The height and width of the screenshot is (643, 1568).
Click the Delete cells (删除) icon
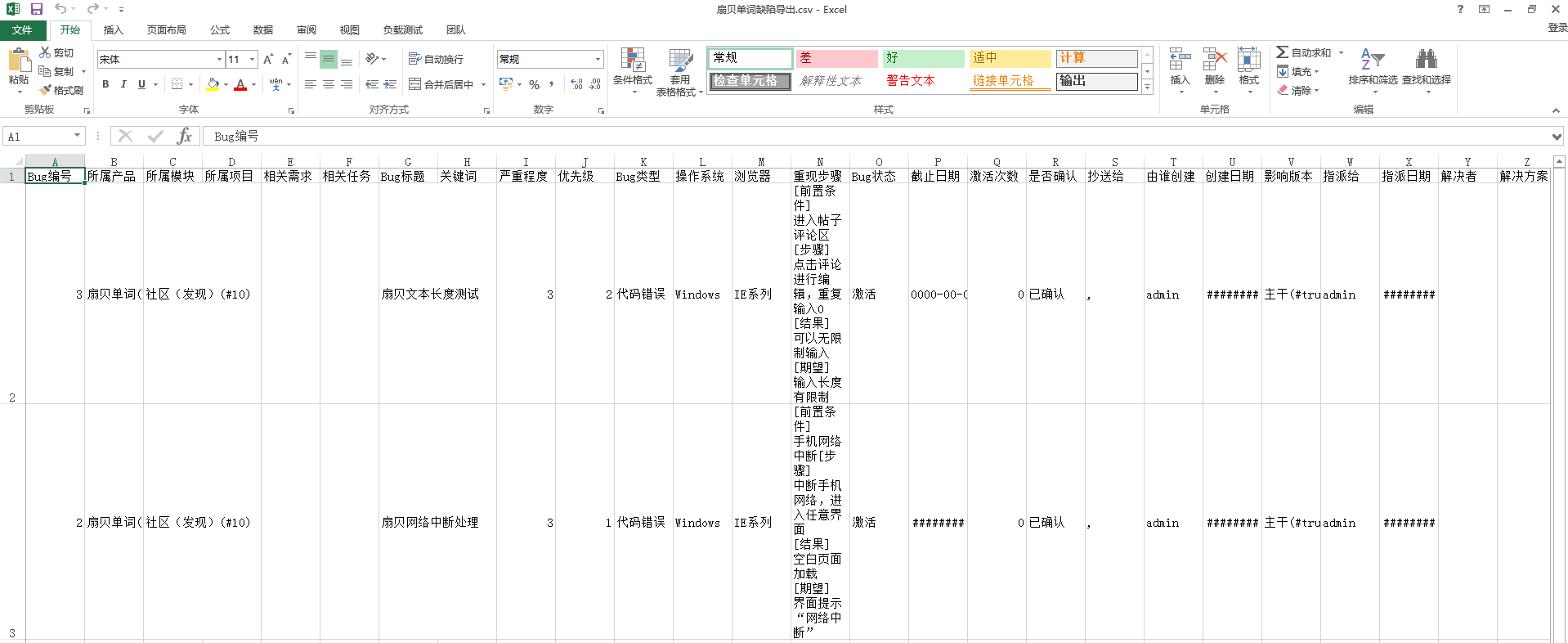point(1215,60)
